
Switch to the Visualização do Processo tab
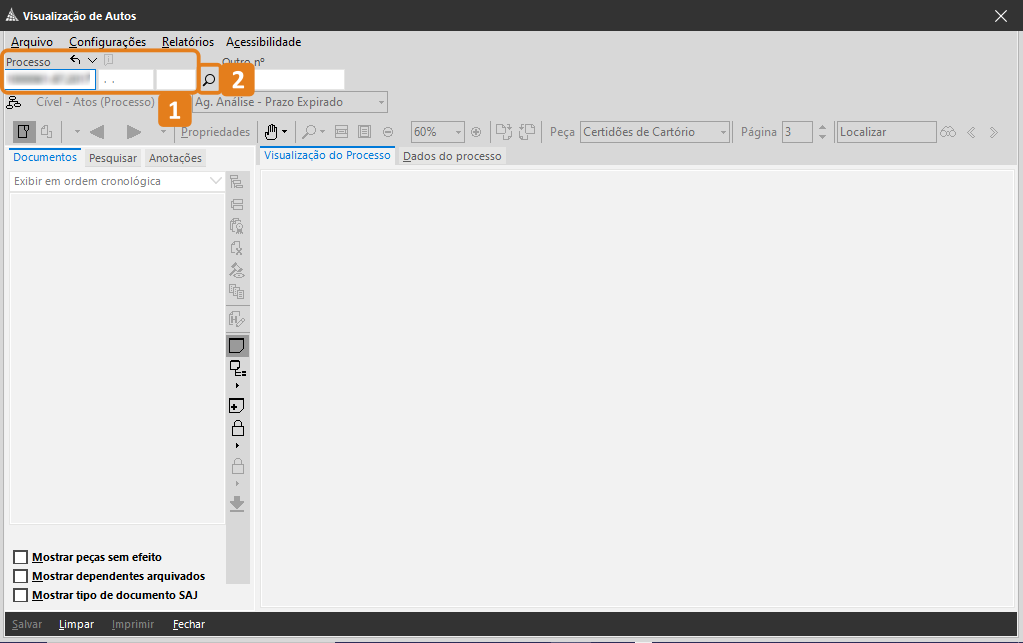point(328,155)
